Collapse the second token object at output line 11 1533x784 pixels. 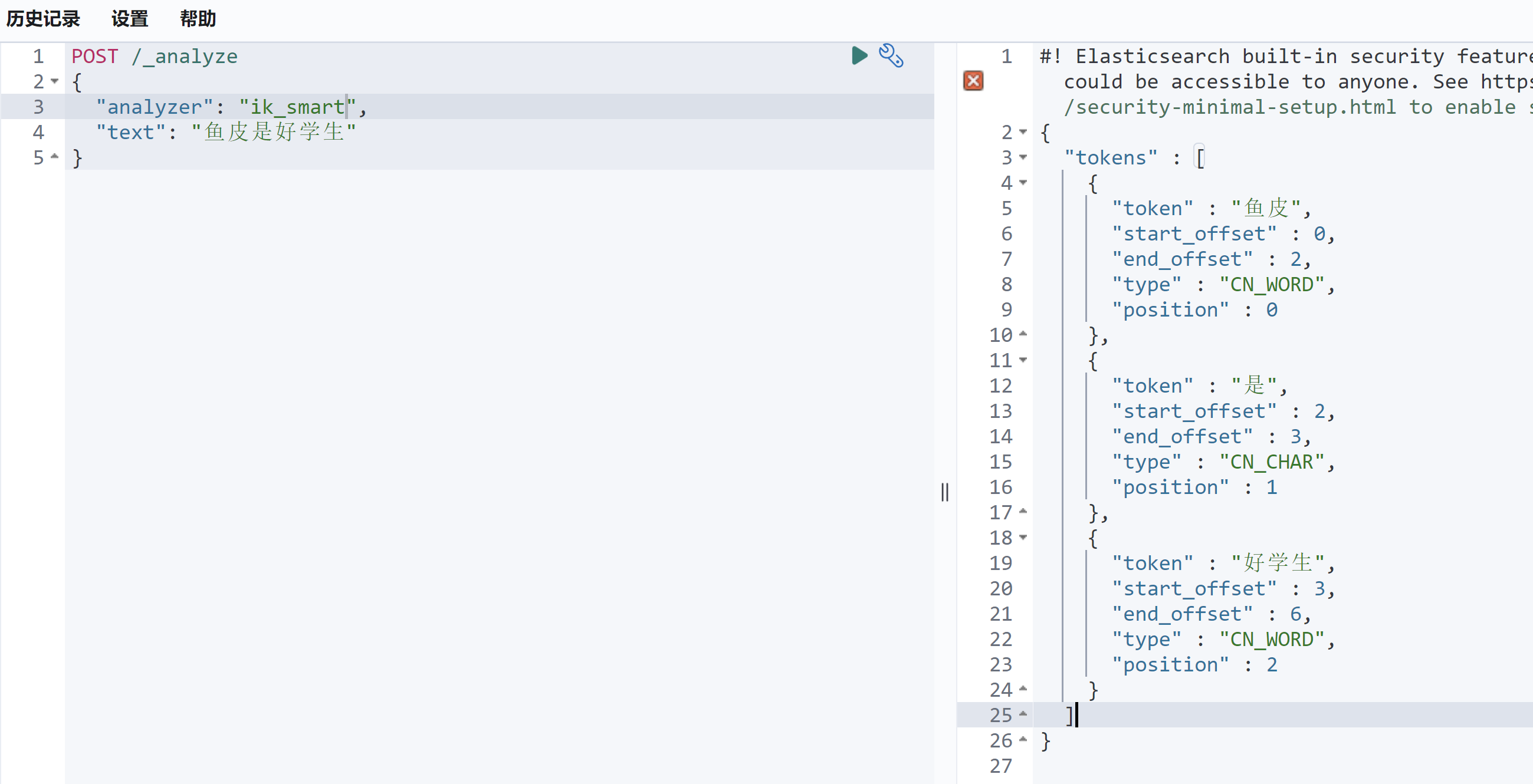[x=1023, y=360]
